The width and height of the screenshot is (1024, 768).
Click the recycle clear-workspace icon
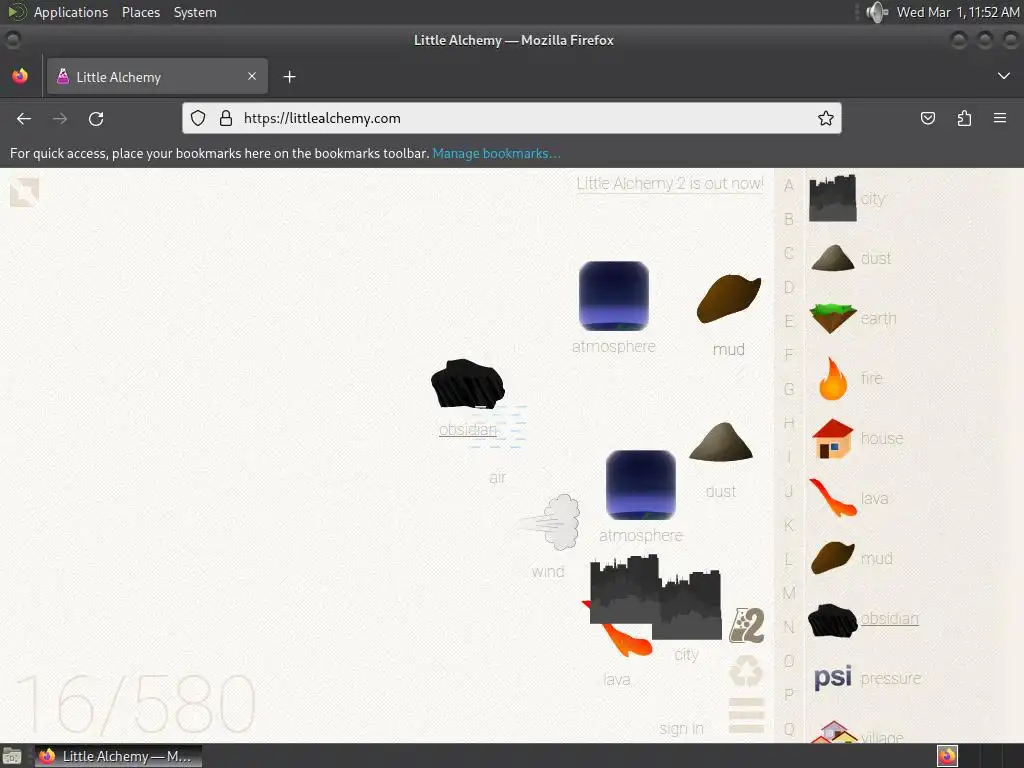coord(746,671)
